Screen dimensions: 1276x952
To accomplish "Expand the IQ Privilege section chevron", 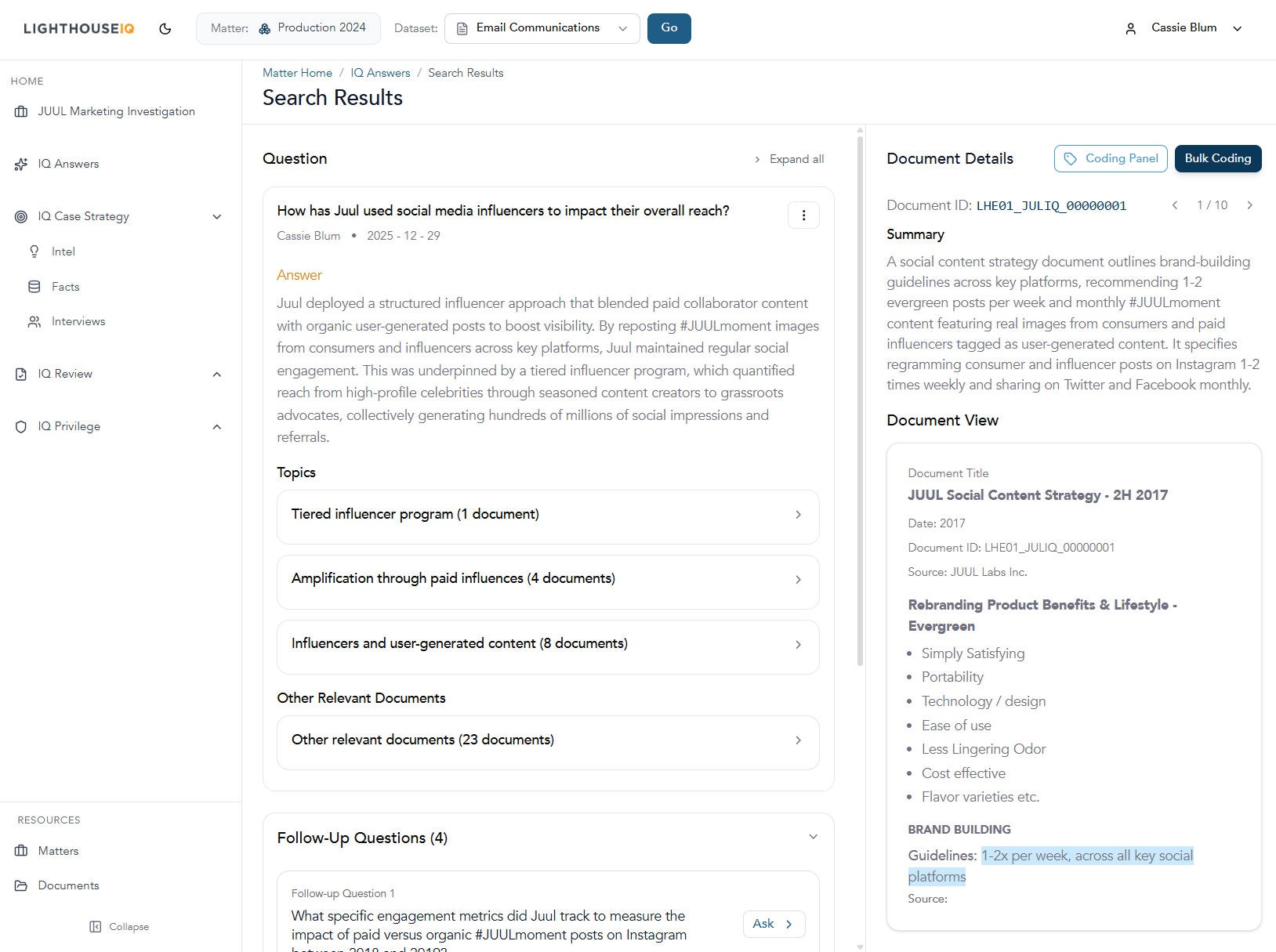I will coord(217,426).
